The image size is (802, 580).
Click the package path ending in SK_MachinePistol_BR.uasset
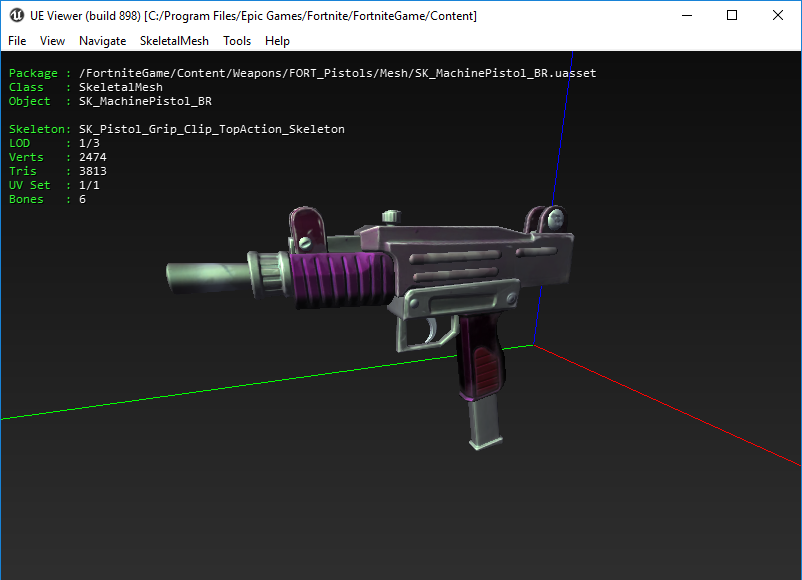[x=338, y=73]
